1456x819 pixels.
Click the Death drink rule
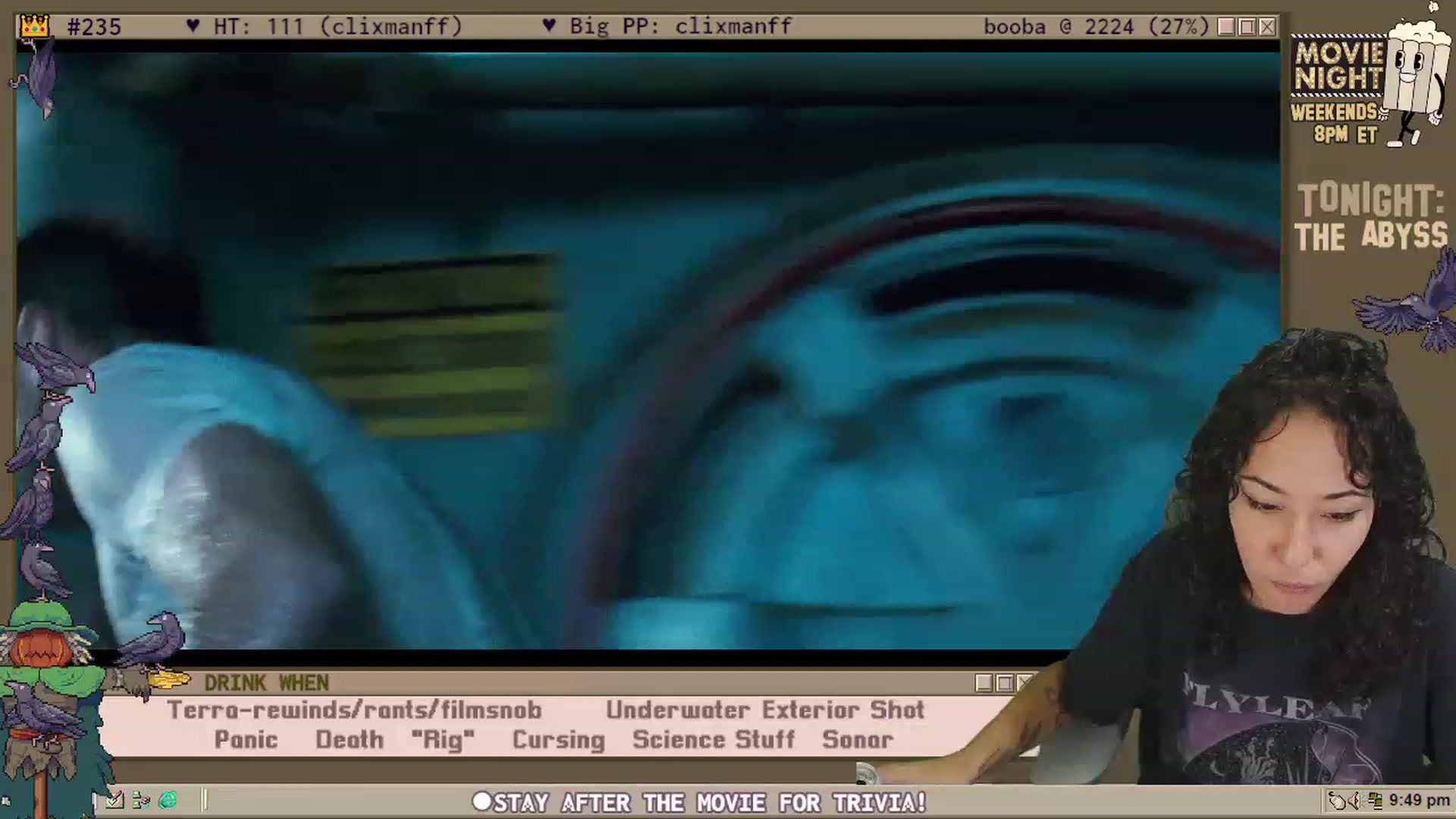(x=350, y=739)
